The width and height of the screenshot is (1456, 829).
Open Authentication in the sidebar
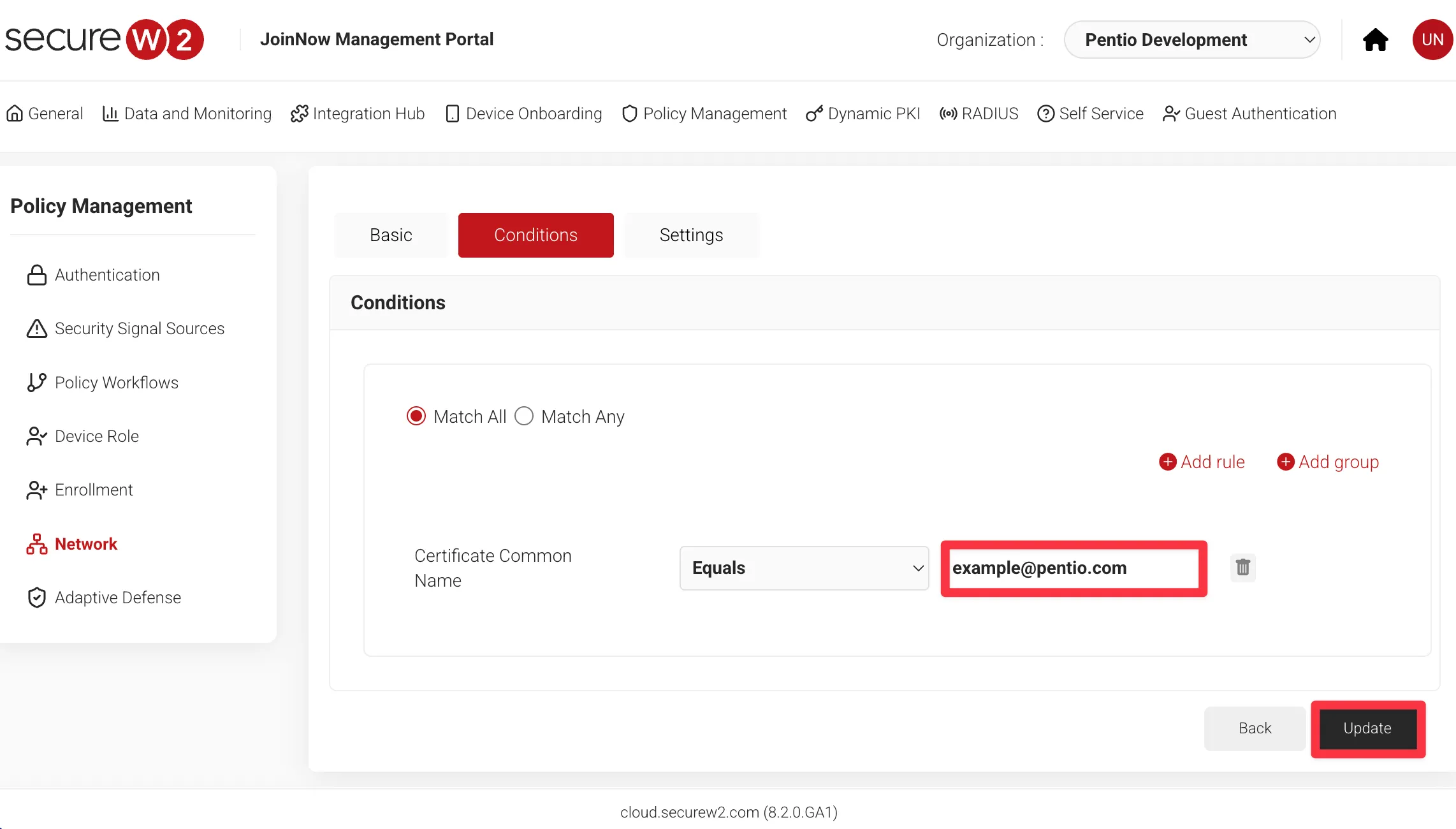click(x=106, y=275)
